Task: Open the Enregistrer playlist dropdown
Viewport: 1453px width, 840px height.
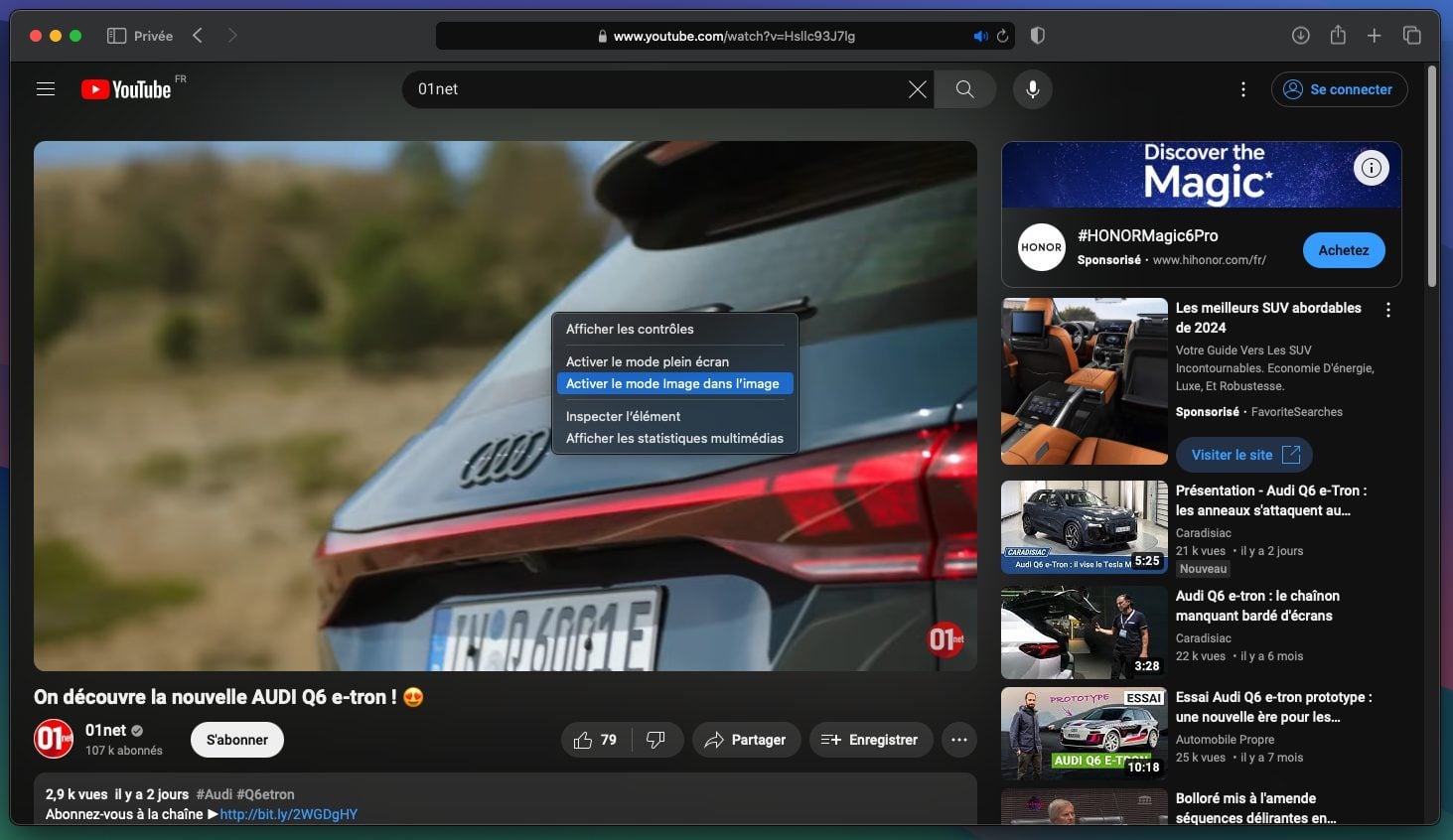Action: pyautogui.click(x=869, y=740)
